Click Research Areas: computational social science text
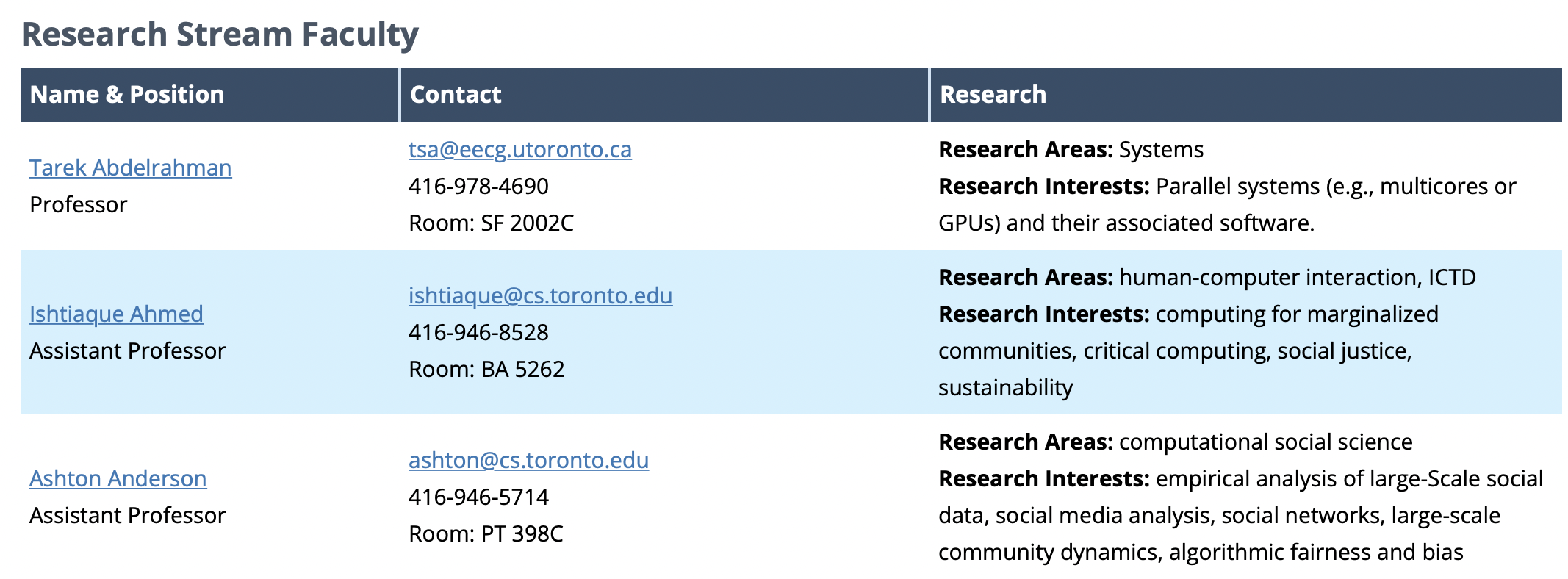 pyautogui.click(x=1175, y=442)
